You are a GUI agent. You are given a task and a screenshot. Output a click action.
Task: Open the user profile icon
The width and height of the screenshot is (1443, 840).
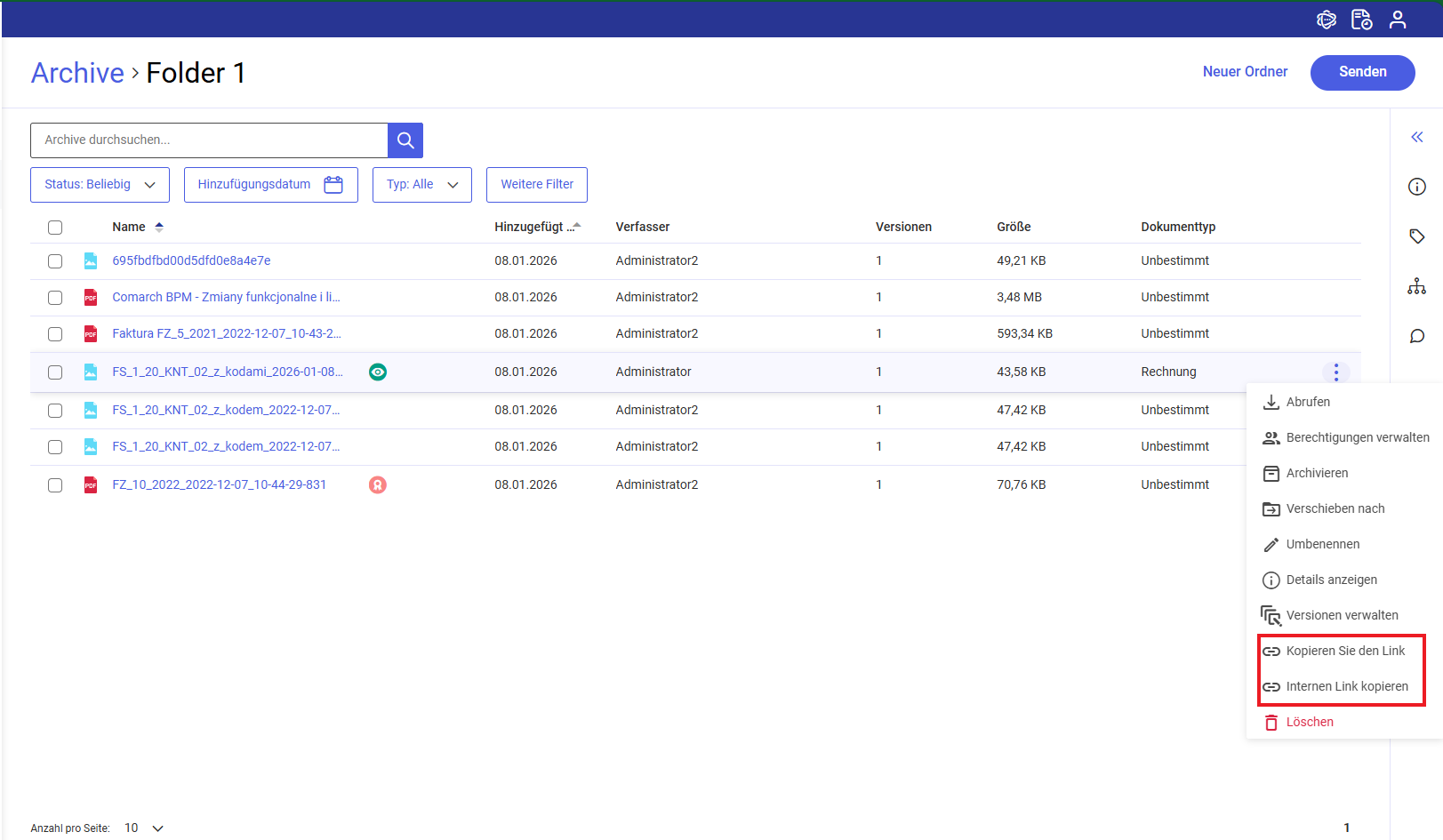click(1398, 20)
